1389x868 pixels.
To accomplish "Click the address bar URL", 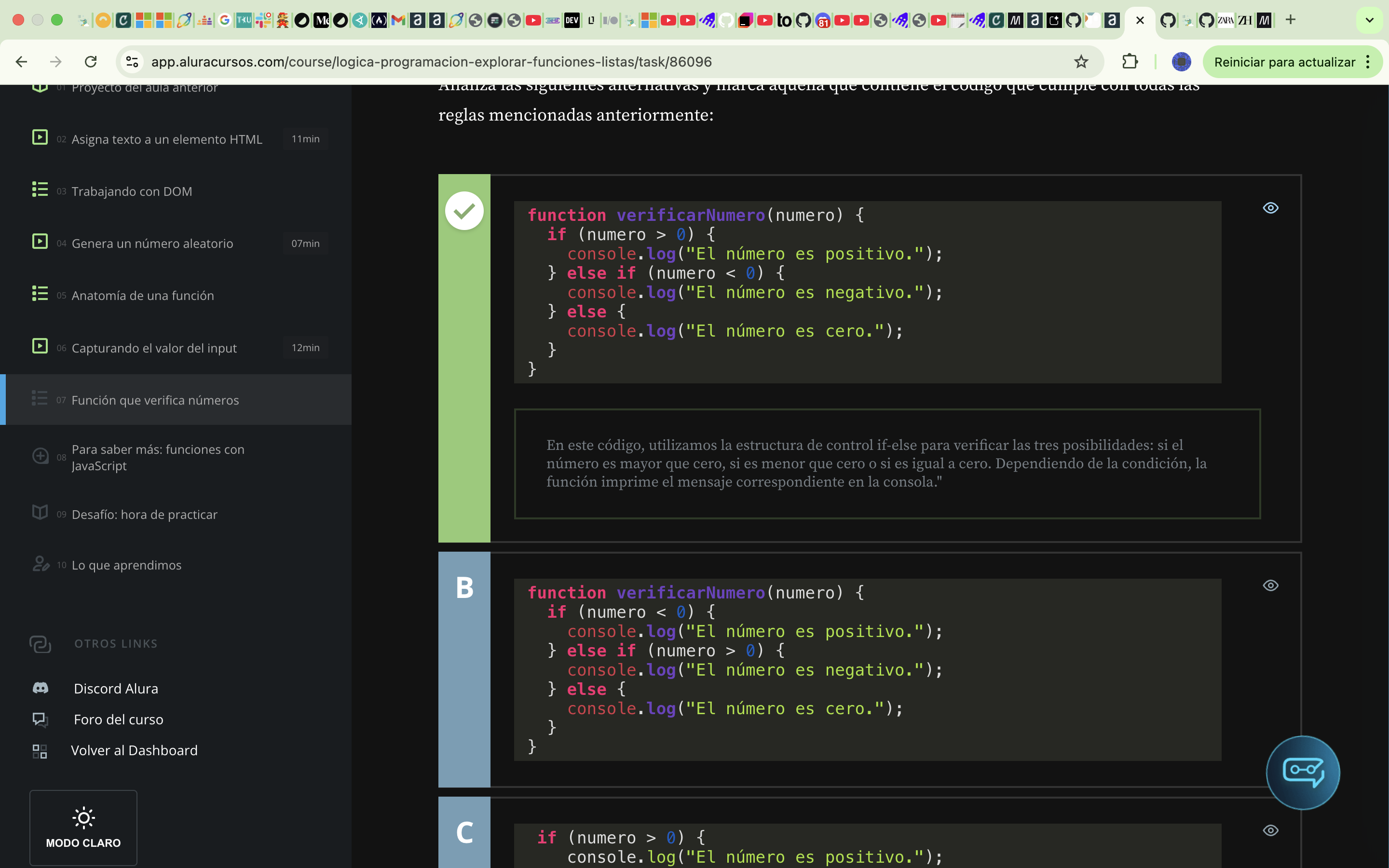I will tap(431, 61).
